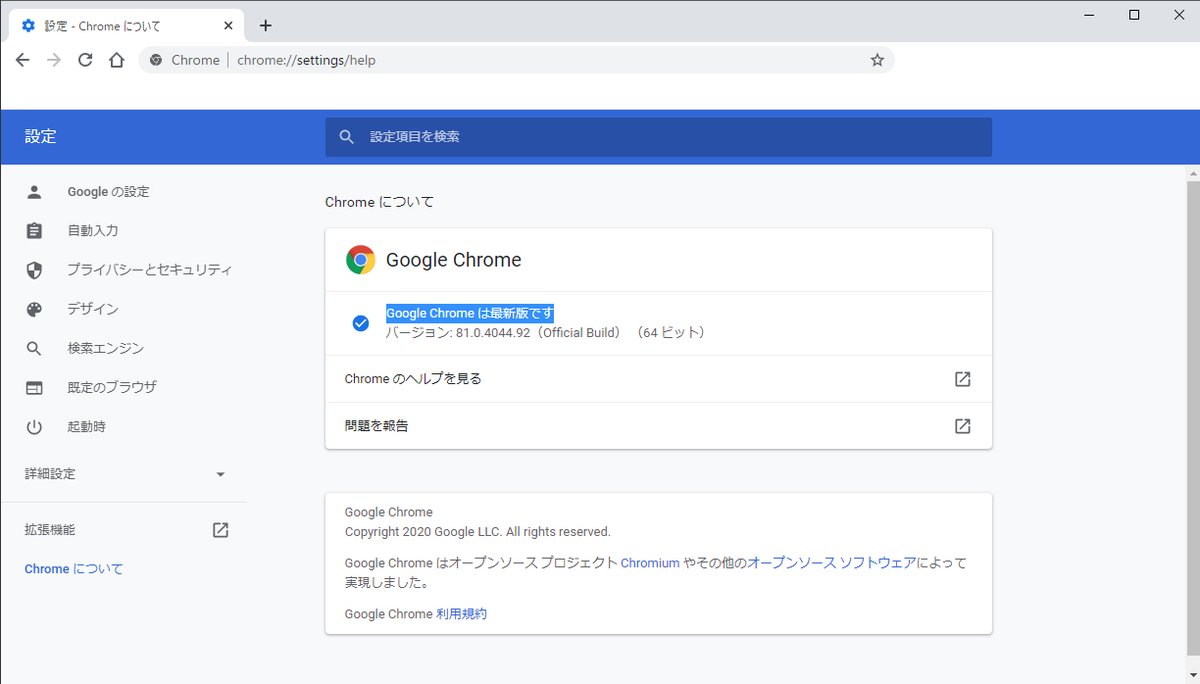
Task: Expand the 詳細設定 section arrow
Action: (x=221, y=474)
